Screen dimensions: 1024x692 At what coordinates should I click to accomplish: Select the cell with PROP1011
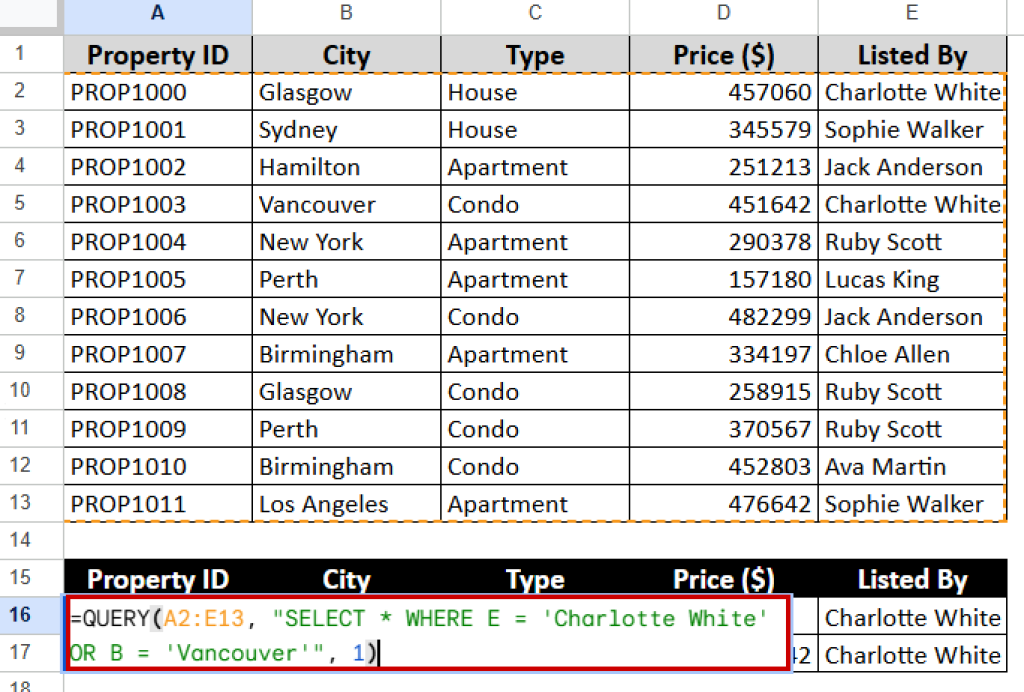point(157,504)
